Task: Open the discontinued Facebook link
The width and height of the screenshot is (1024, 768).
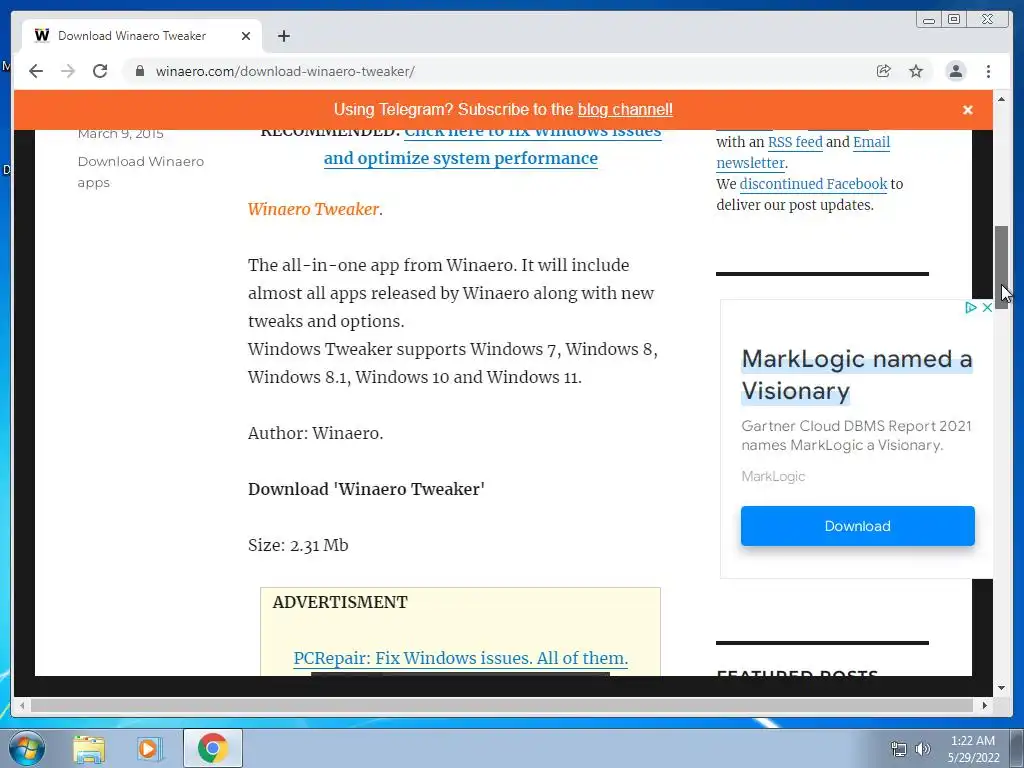Action: (x=813, y=184)
